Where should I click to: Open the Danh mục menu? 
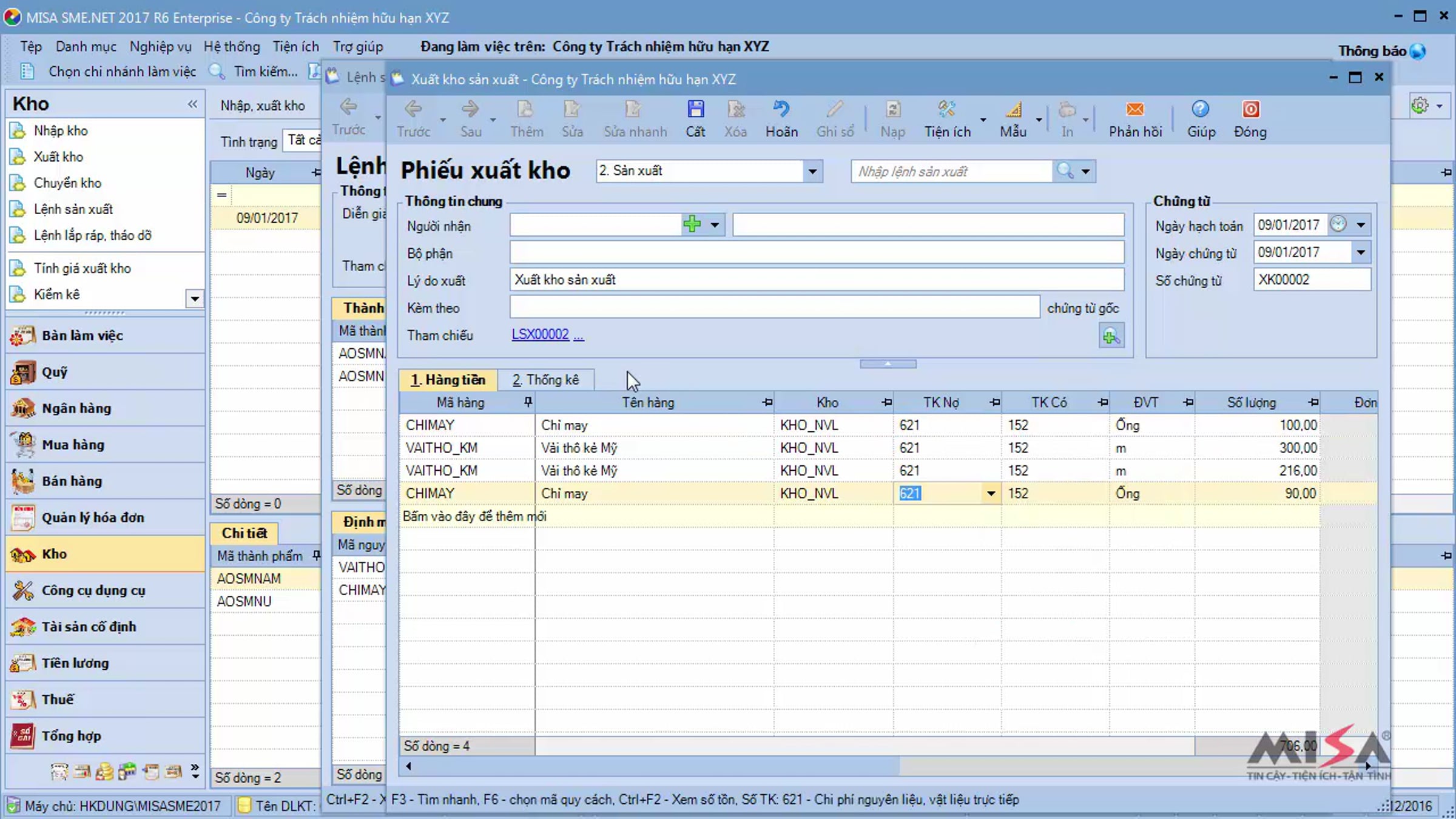pos(86,47)
